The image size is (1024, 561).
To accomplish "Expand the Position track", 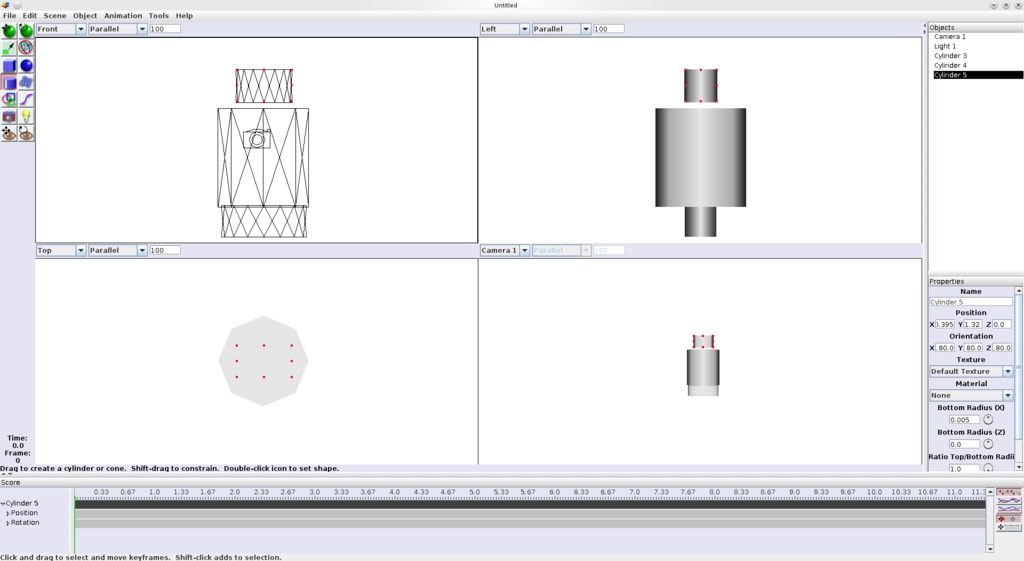I will pos(8,513).
